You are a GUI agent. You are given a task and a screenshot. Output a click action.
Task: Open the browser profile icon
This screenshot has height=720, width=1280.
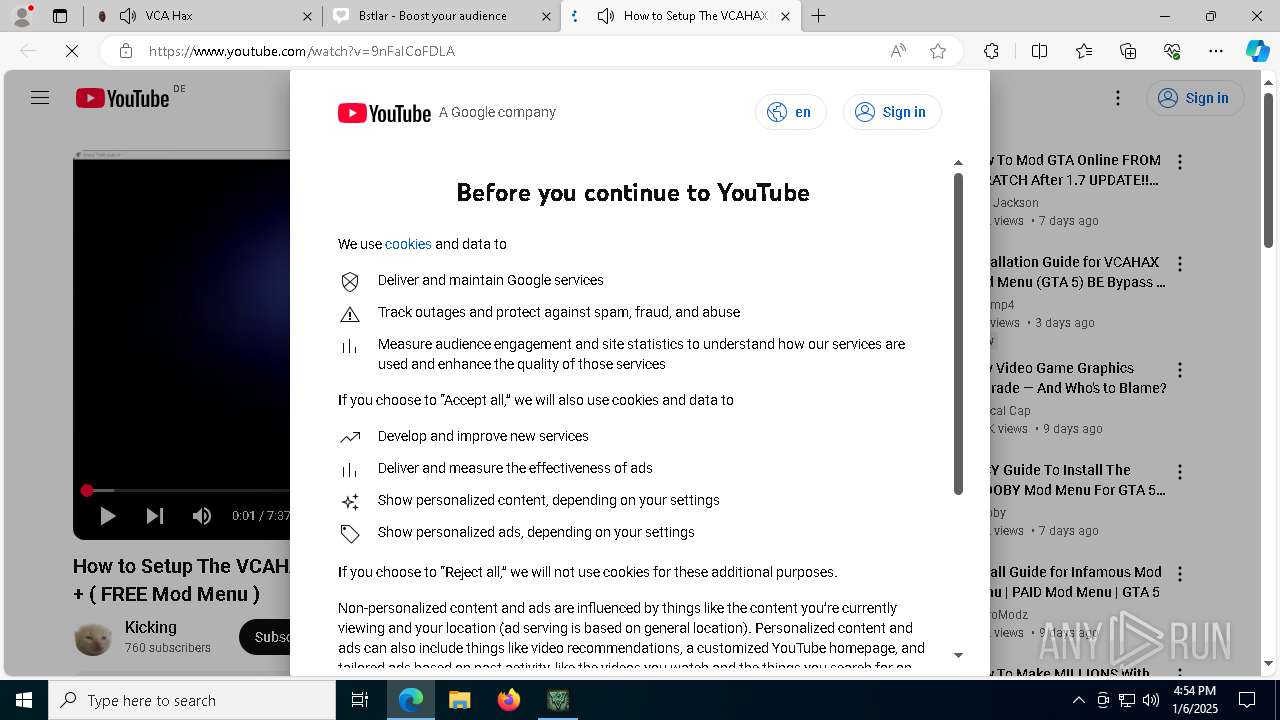[22, 16]
